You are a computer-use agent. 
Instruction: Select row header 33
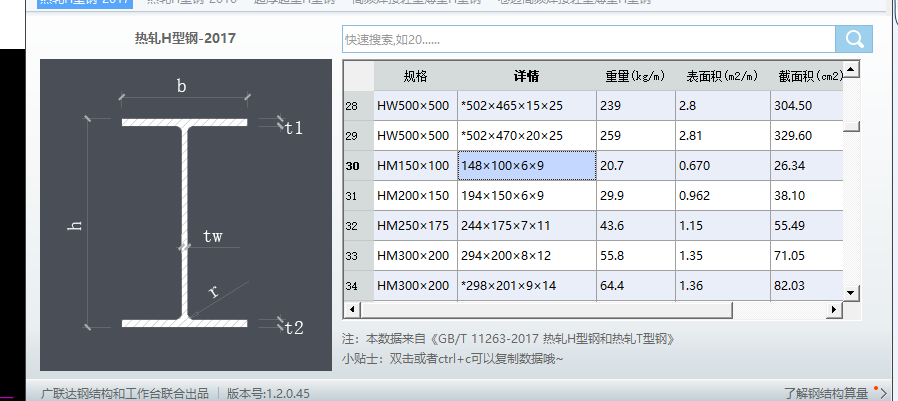pyautogui.click(x=359, y=255)
